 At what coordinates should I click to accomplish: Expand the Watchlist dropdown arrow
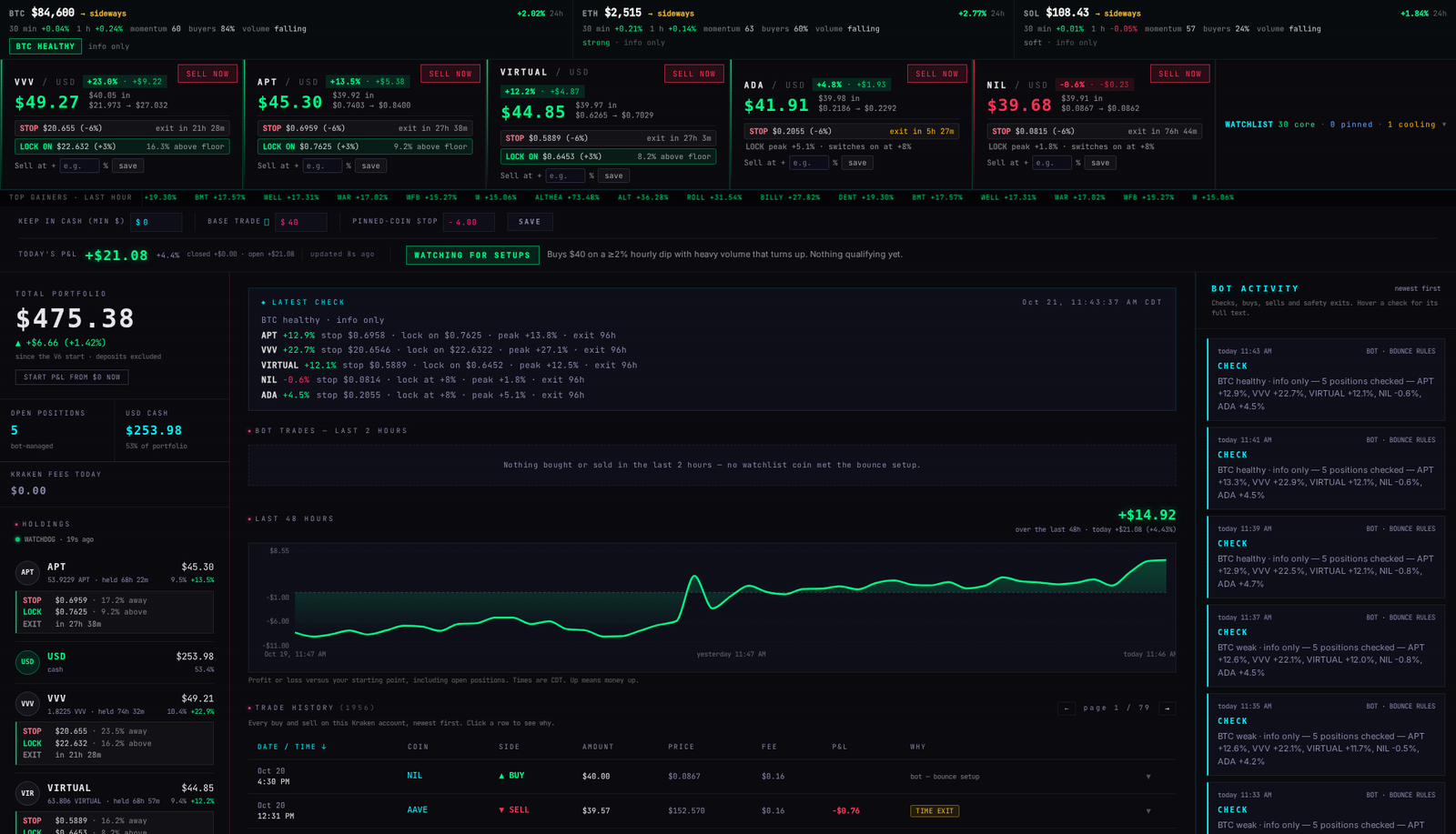[1444, 125]
